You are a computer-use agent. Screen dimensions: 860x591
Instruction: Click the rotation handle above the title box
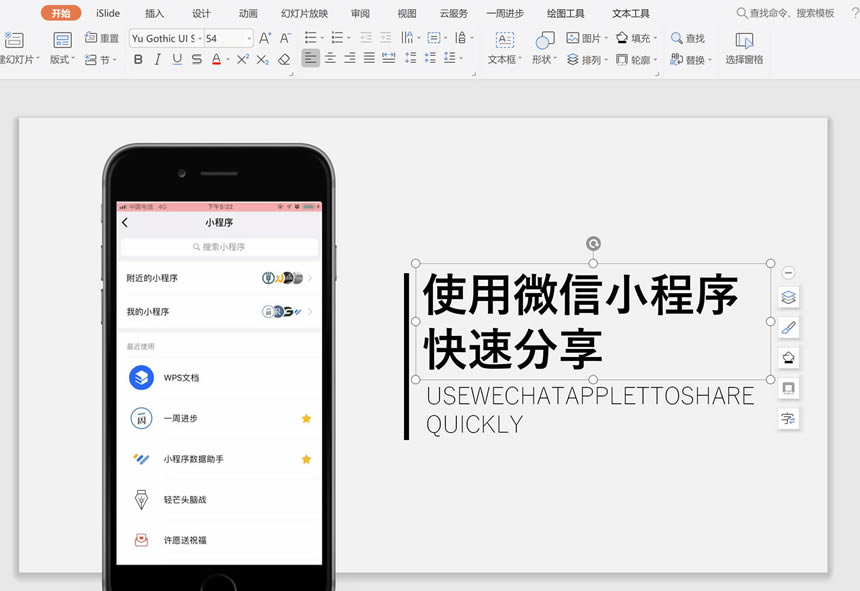[593, 243]
